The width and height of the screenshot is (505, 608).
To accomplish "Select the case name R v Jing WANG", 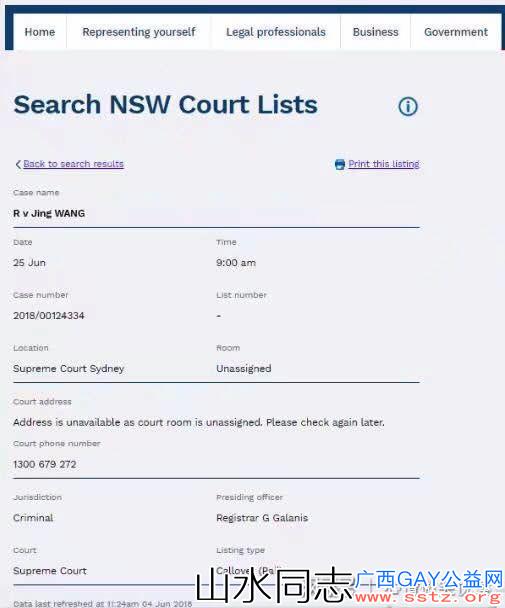I will pyautogui.click(x=49, y=213).
